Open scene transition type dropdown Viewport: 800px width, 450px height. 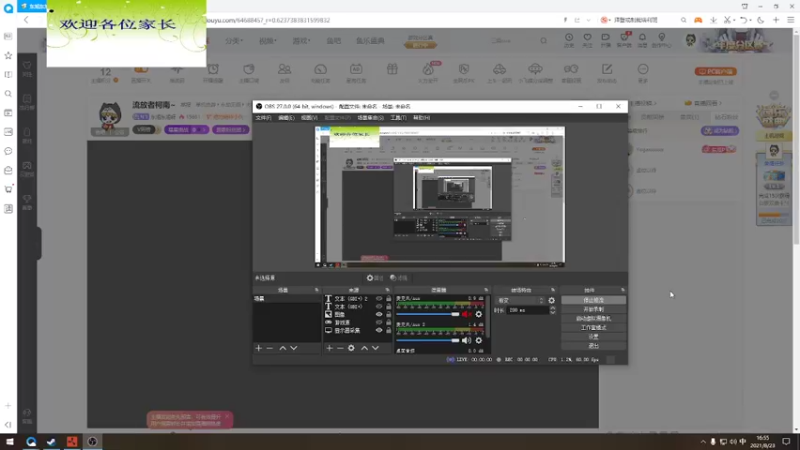(520, 301)
